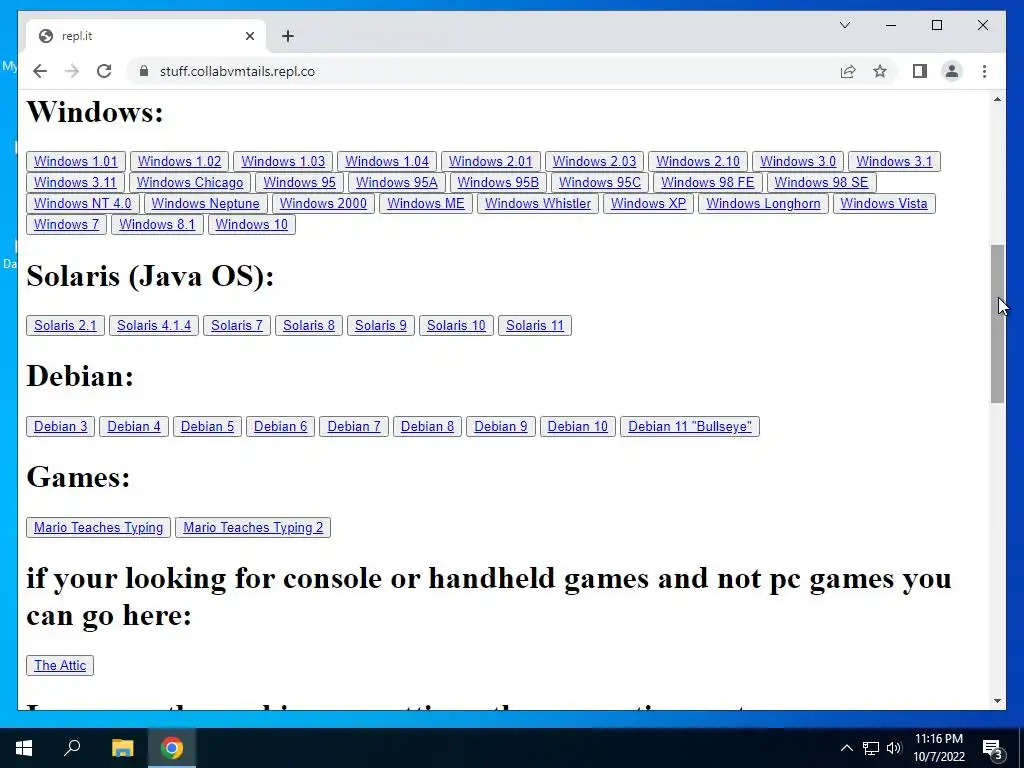Open the network status tray icon
The height and width of the screenshot is (768, 1024).
pyautogui.click(x=871, y=748)
